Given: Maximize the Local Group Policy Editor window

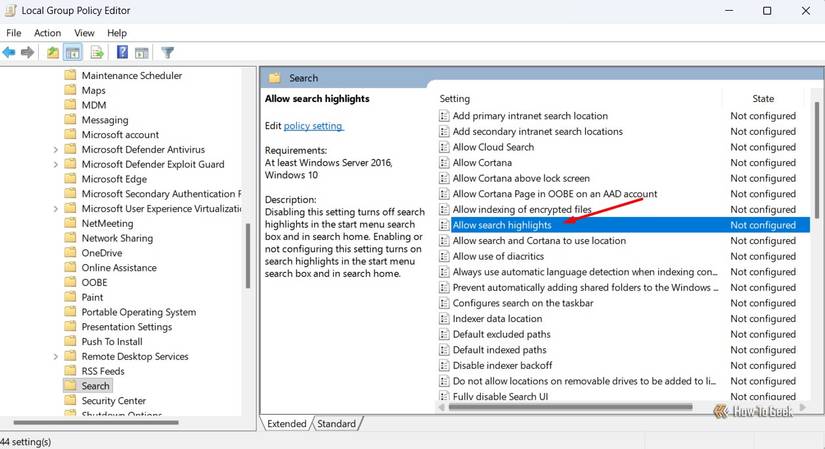Looking at the screenshot, I should coord(767,11).
